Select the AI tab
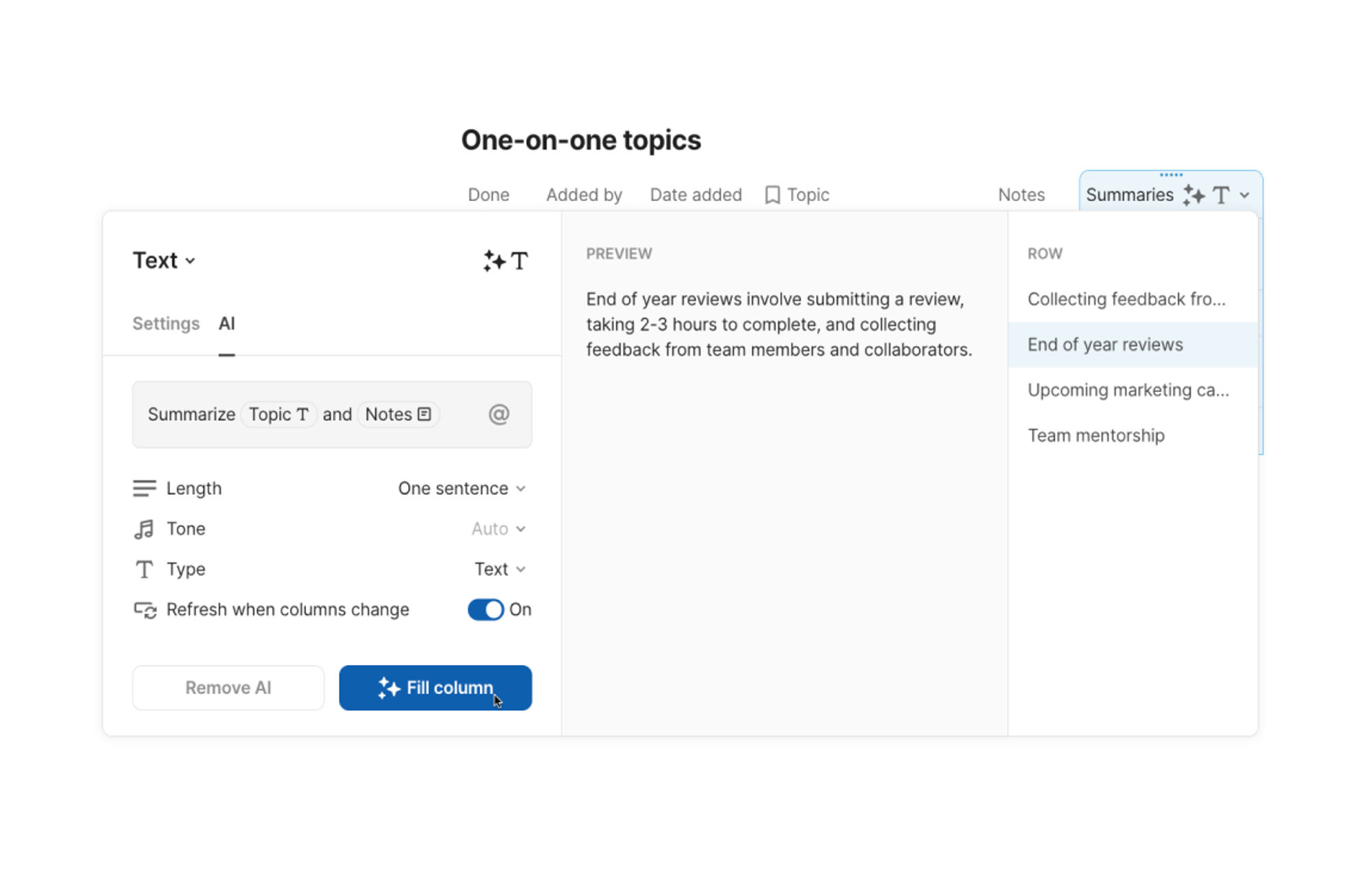The height and width of the screenshot is (895, 1372). pyautogui.click(x=226, y=323)
